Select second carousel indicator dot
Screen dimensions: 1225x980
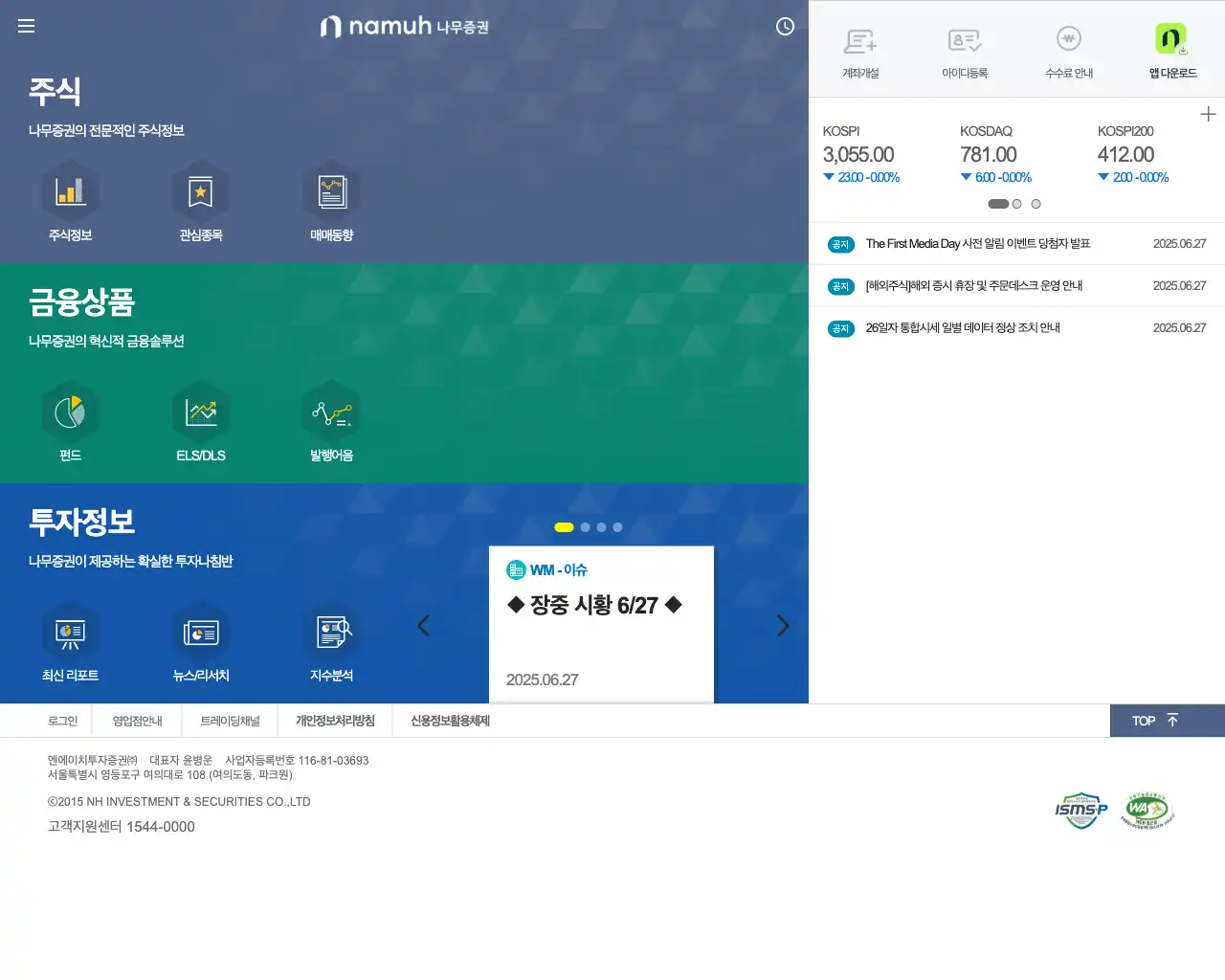click(x=585, y=527)
